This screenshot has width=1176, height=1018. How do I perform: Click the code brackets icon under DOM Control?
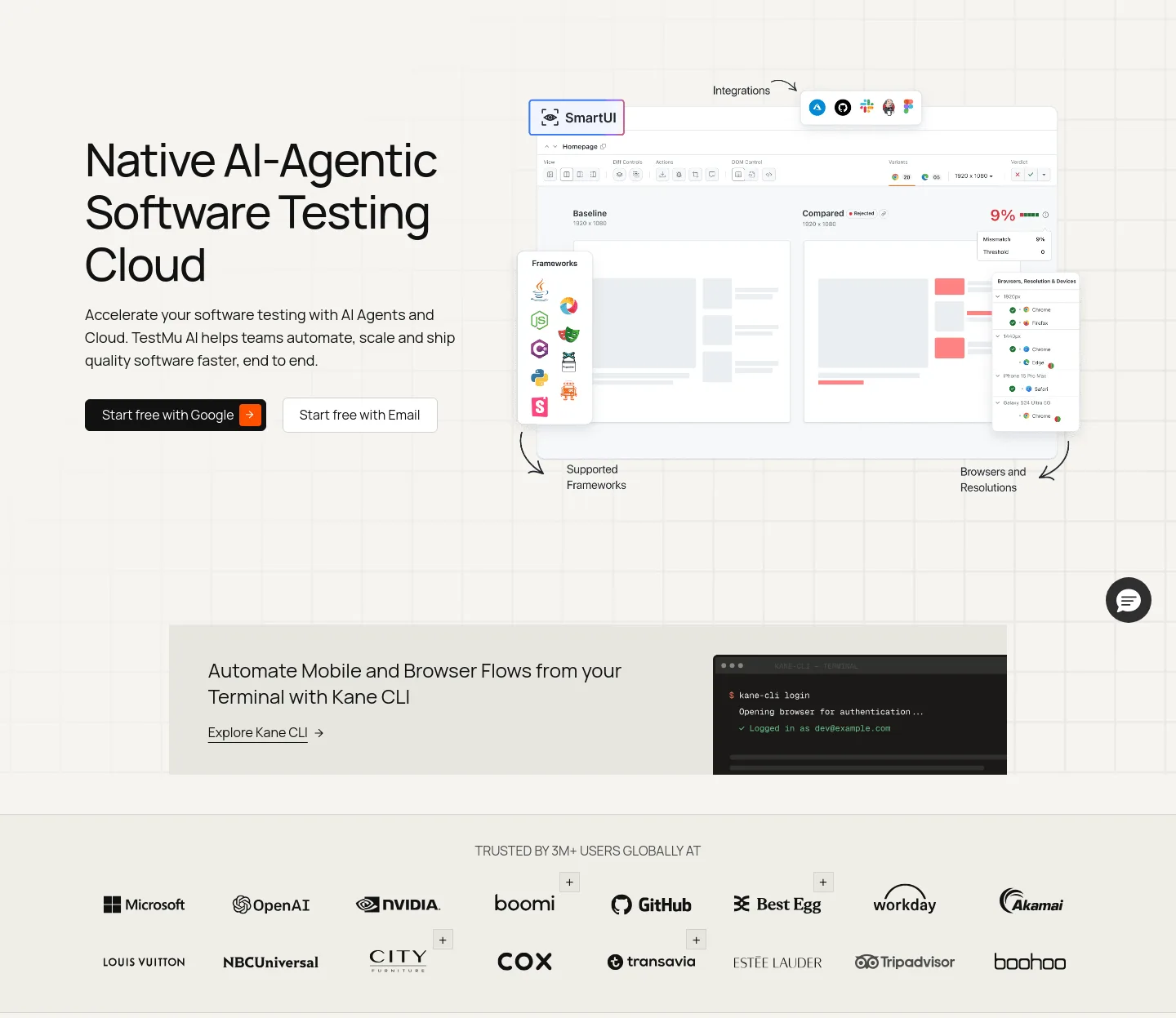768,175
